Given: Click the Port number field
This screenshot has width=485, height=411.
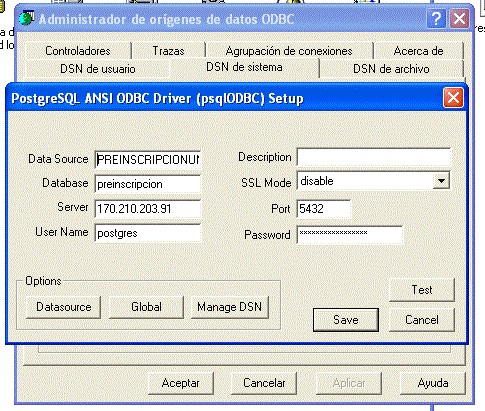Looking at the screenshot, I should coord(324,209).
